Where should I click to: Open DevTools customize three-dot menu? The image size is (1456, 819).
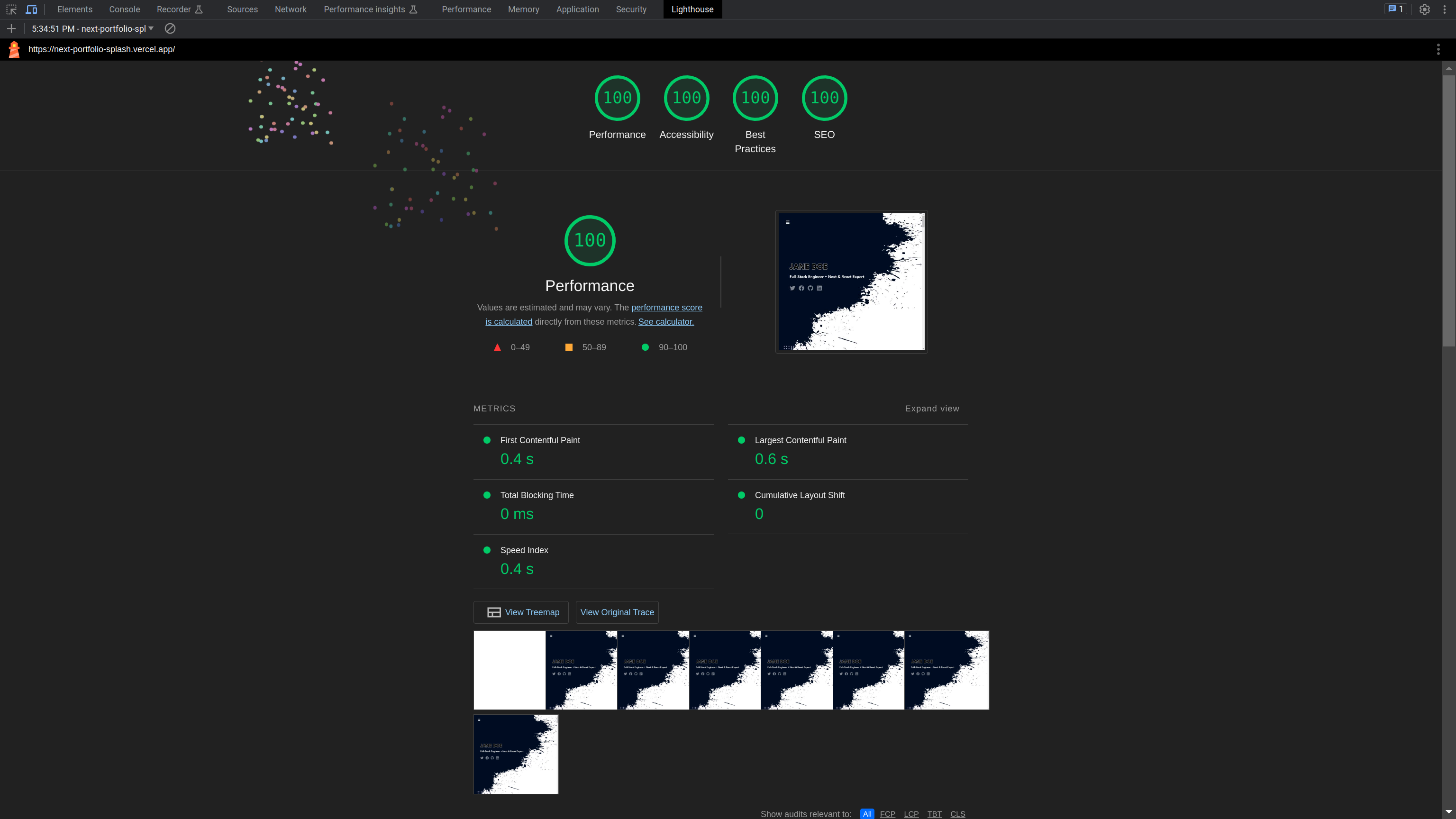(x=1444, y=9)
